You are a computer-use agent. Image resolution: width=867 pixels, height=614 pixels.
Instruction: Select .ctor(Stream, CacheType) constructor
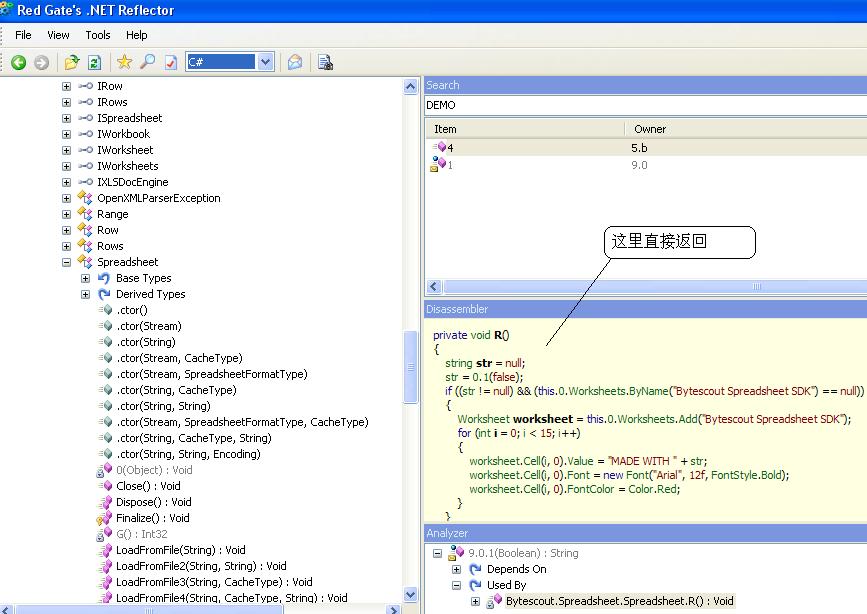point(179,358)
